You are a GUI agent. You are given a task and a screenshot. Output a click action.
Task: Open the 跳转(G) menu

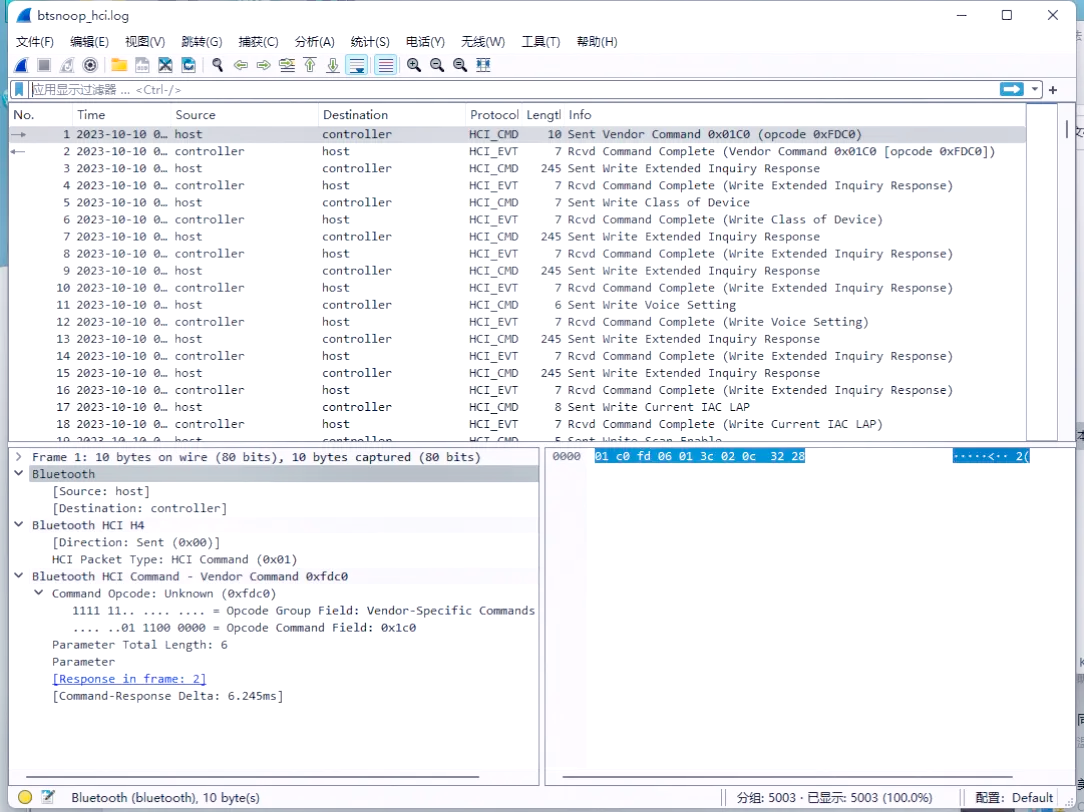click(202, 41)
